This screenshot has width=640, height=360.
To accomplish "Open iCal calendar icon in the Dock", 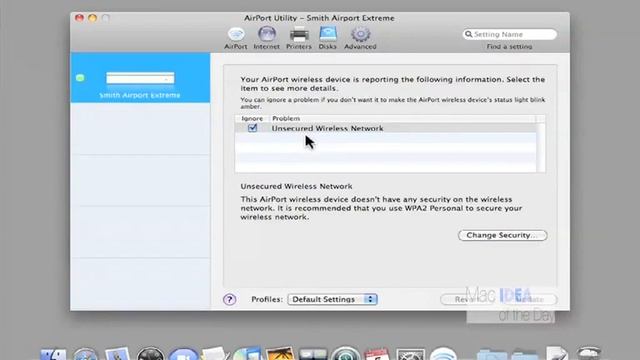I will tap(377, 354).
